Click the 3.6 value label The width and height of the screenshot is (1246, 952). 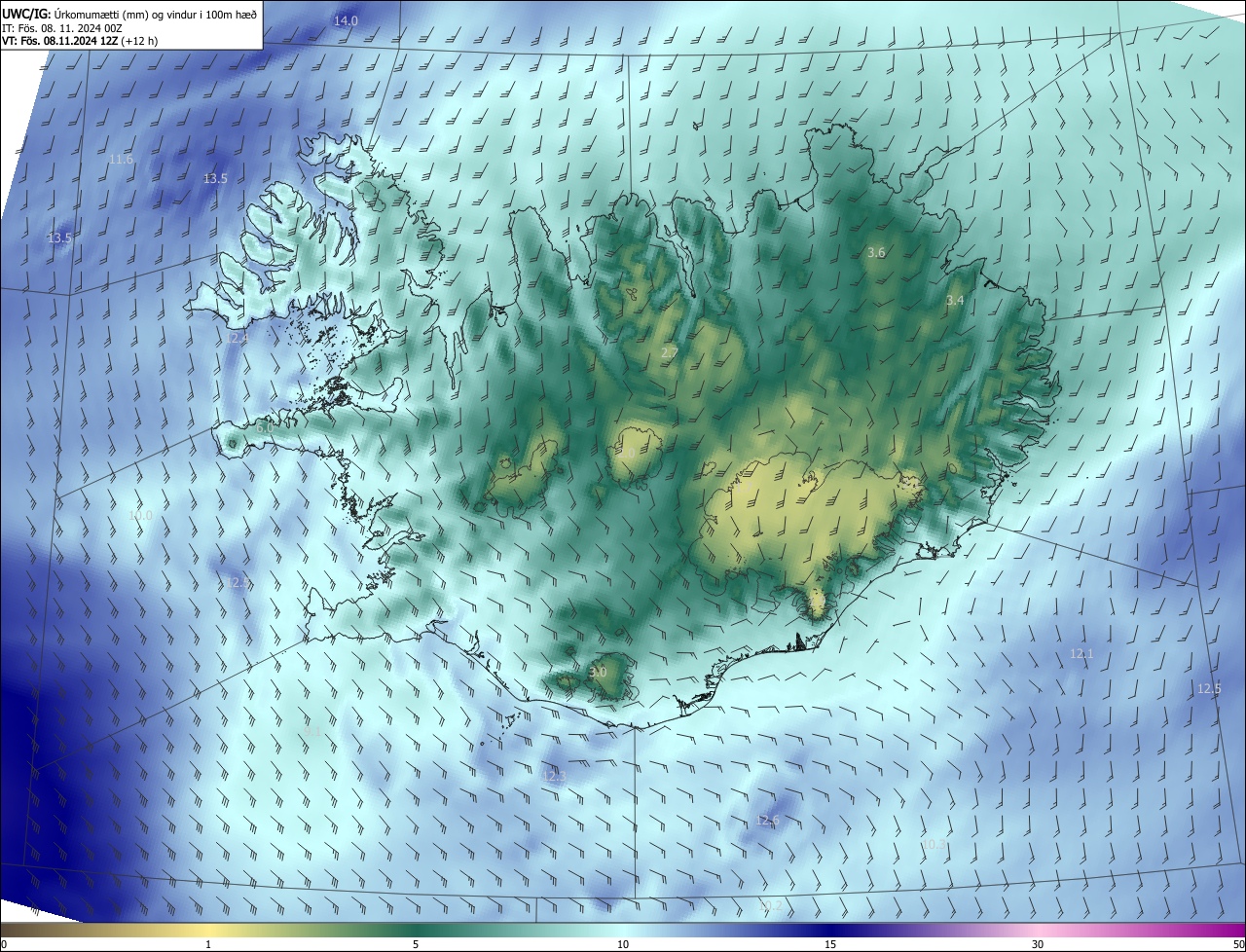tap(876, 252)
